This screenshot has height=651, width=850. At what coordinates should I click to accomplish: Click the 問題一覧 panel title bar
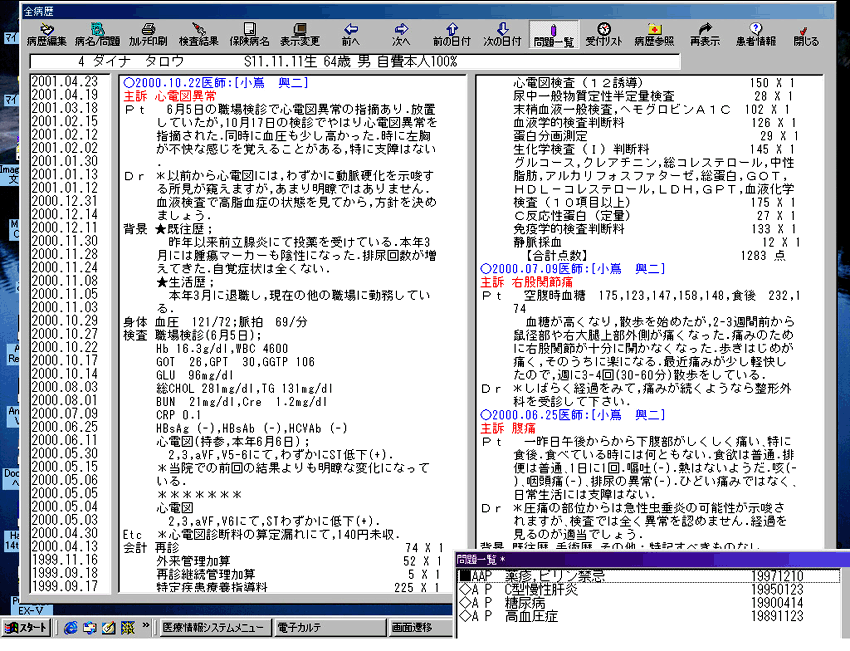(x=652, y=559)
